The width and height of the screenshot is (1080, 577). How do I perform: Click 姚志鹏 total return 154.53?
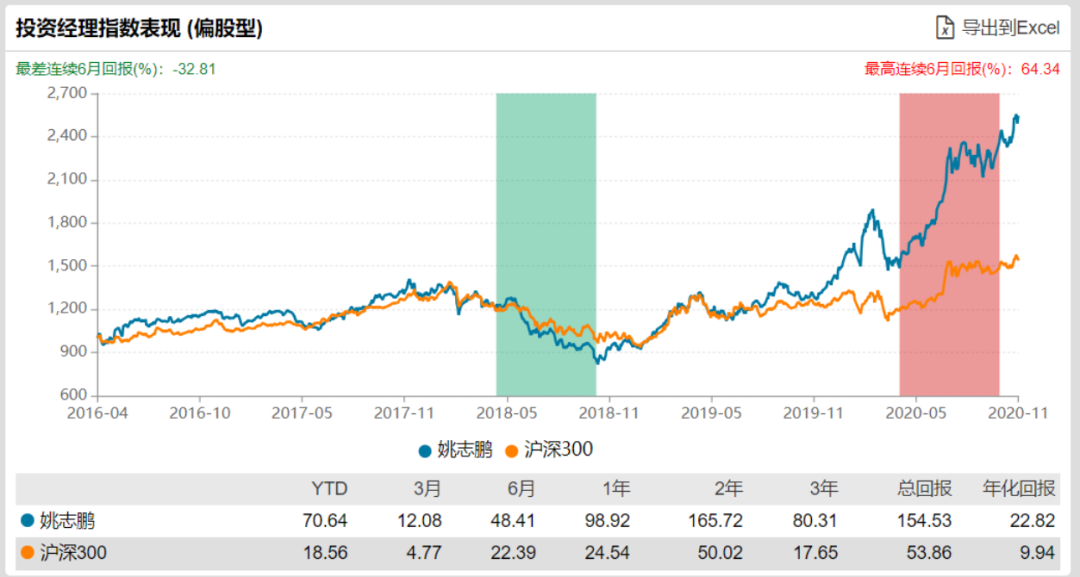(924, 521)
